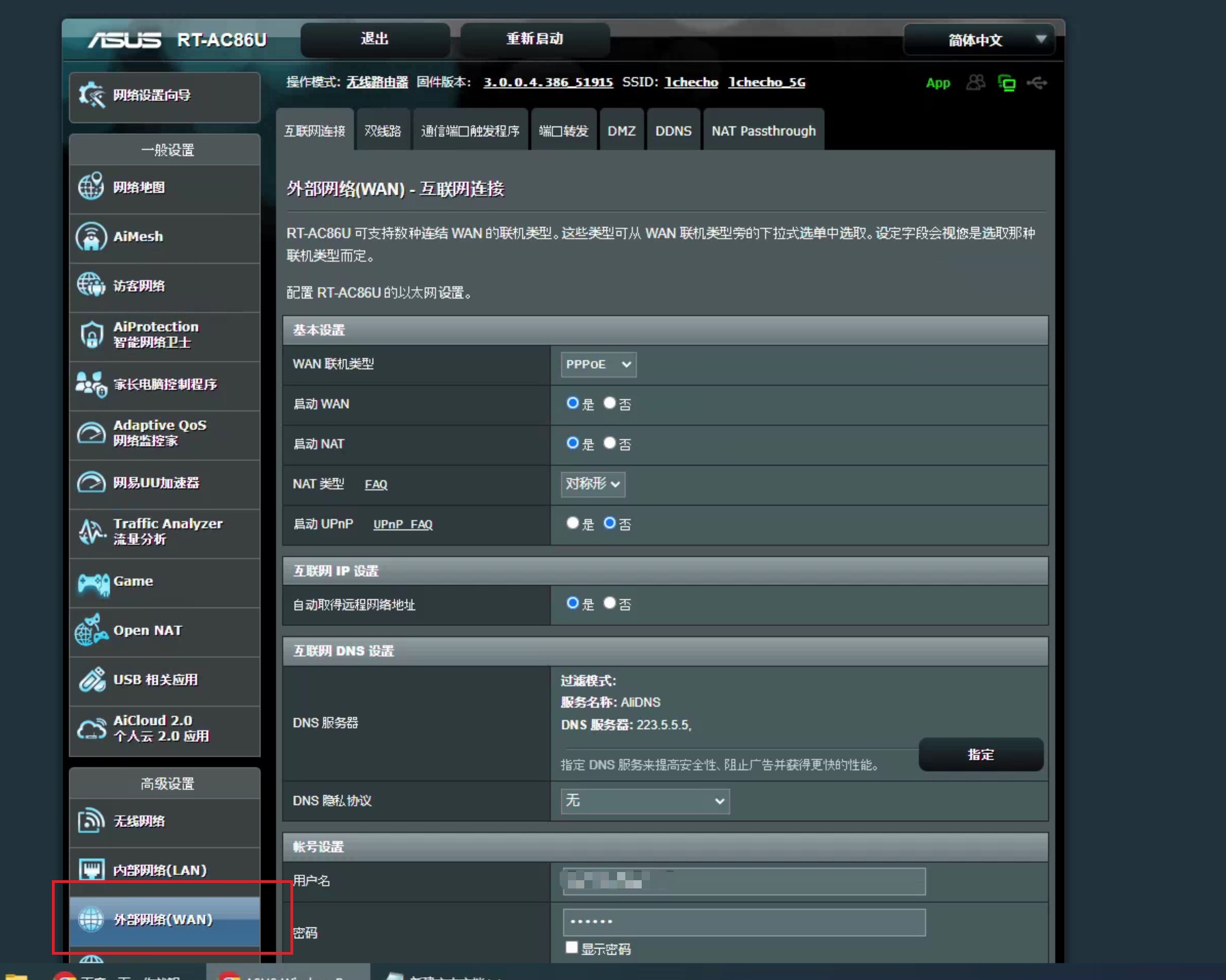
Task: Open the 简体中文 language dropdown
Action: click(979, 40)
